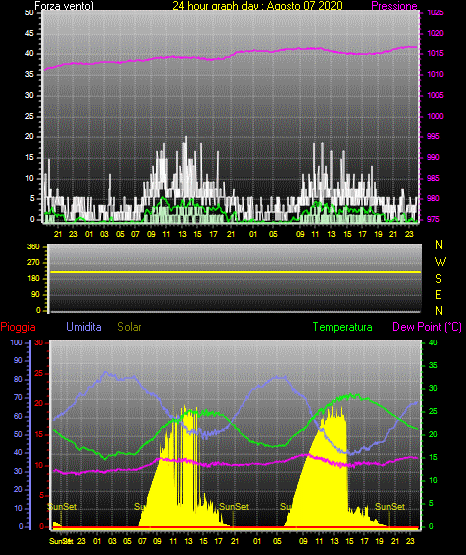This screenshot has height=555, width=466.
Task: Select the 24 hour graph day title
Action: tap(257, 6)
